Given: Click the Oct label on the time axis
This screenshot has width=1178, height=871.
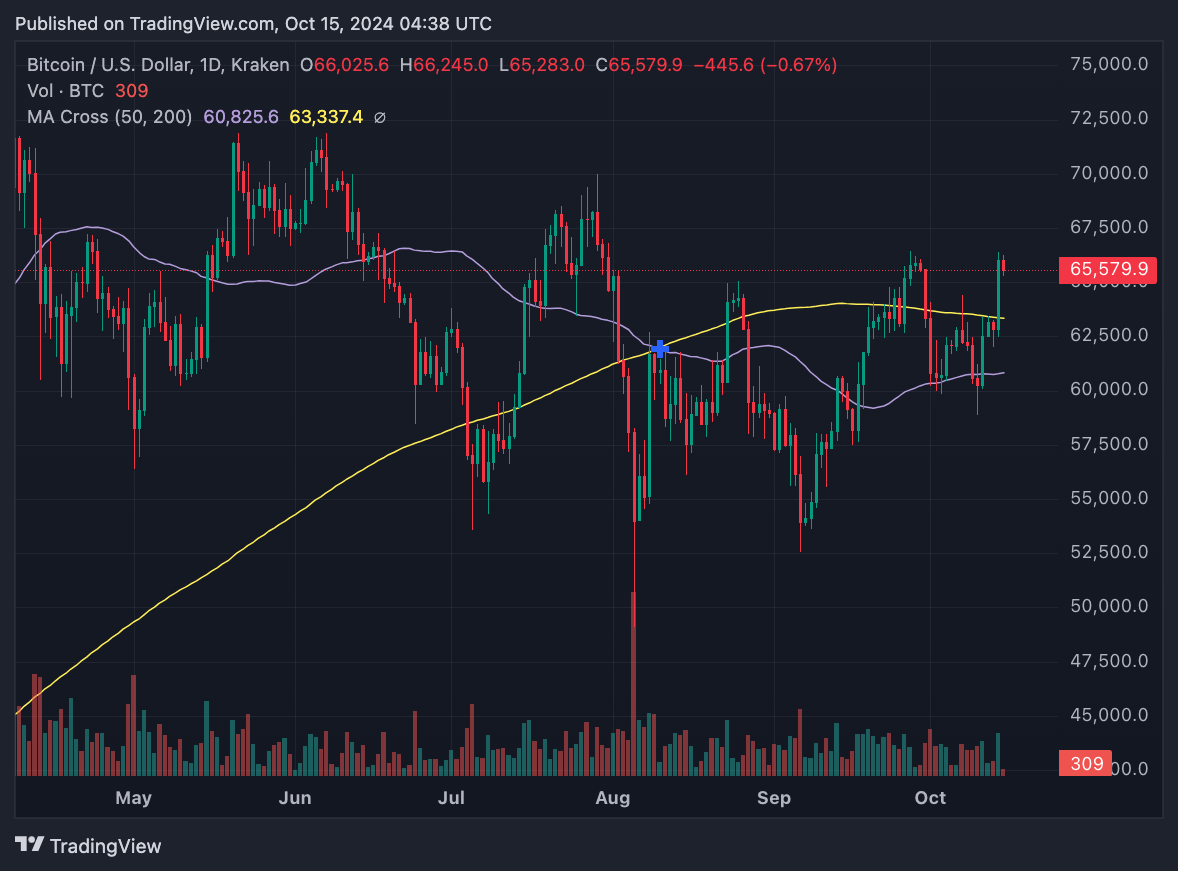Looking at the screenshot, I should point(930,798).
